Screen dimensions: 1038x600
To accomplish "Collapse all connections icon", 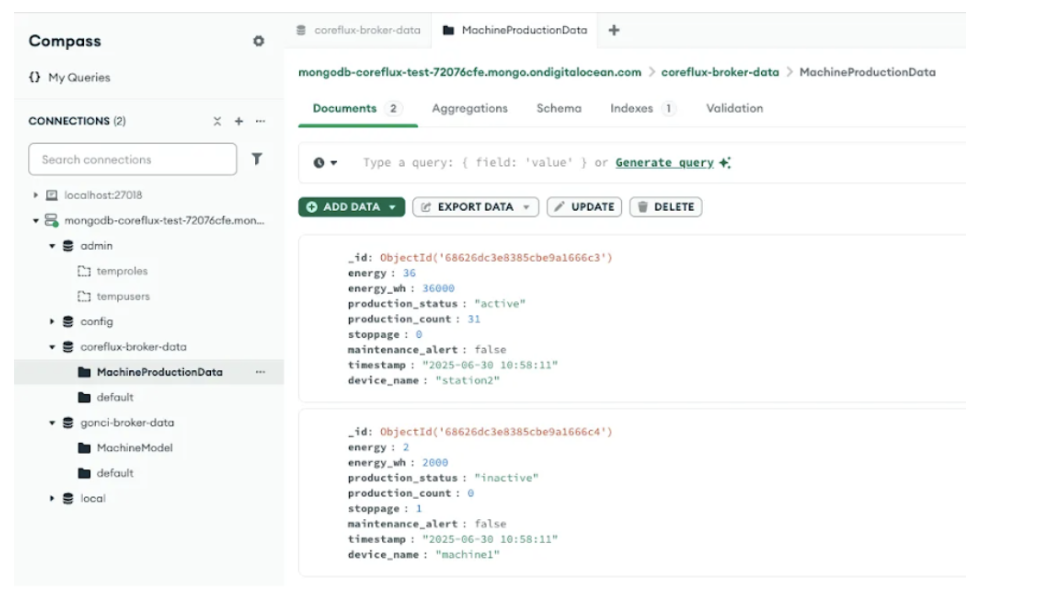I will point(217,121).
